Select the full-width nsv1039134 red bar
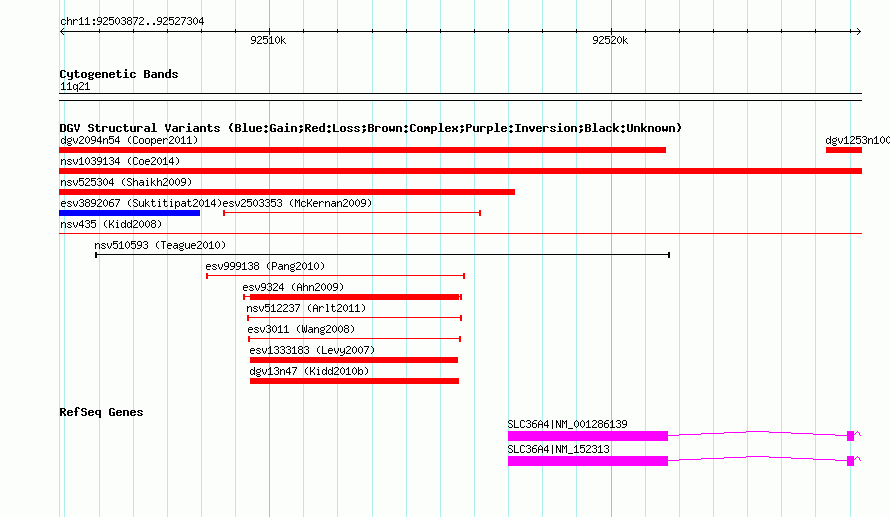The image size is (890, 517). (x=460, y=171)
